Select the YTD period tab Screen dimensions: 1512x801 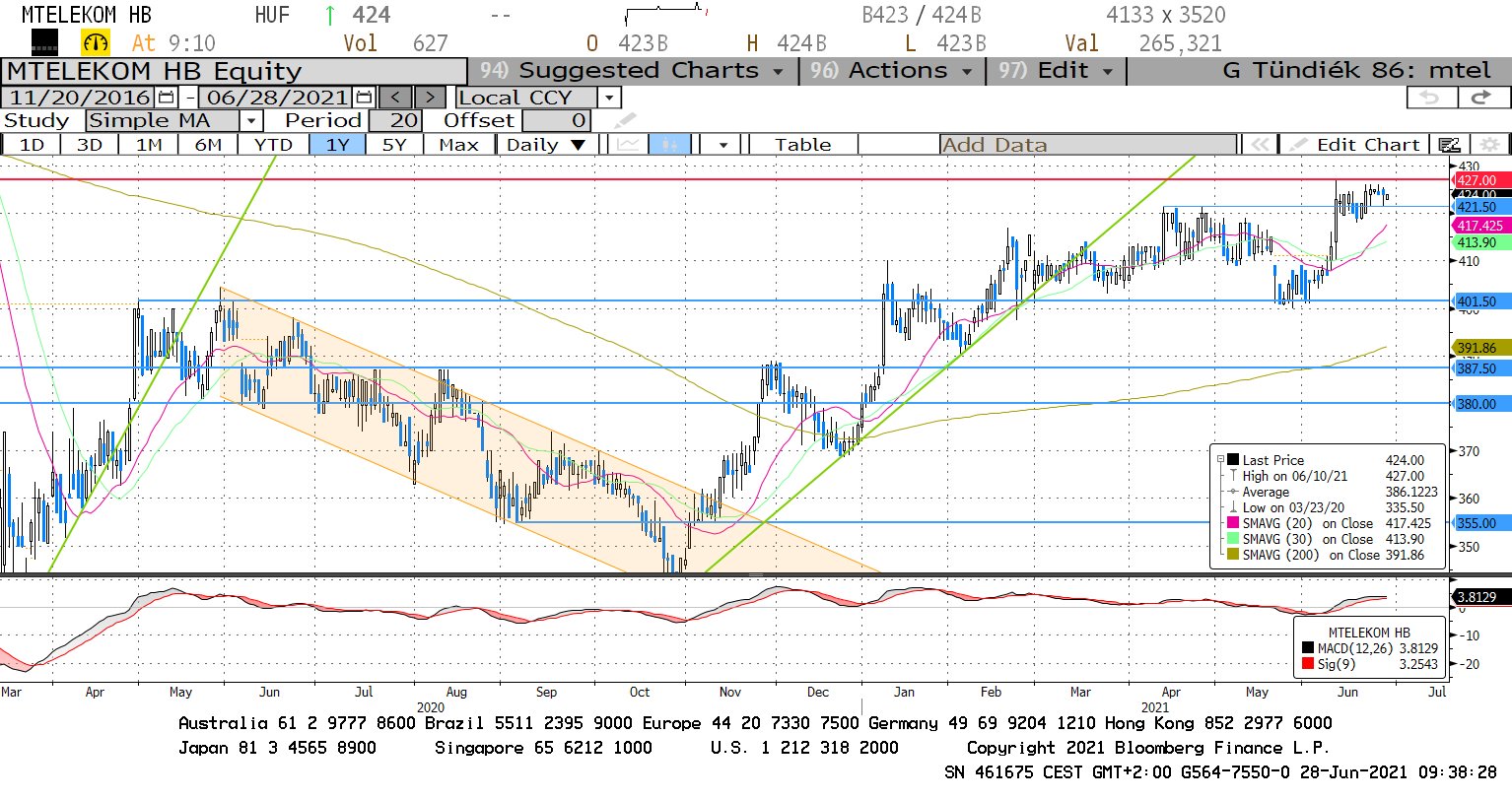[273, 145]
